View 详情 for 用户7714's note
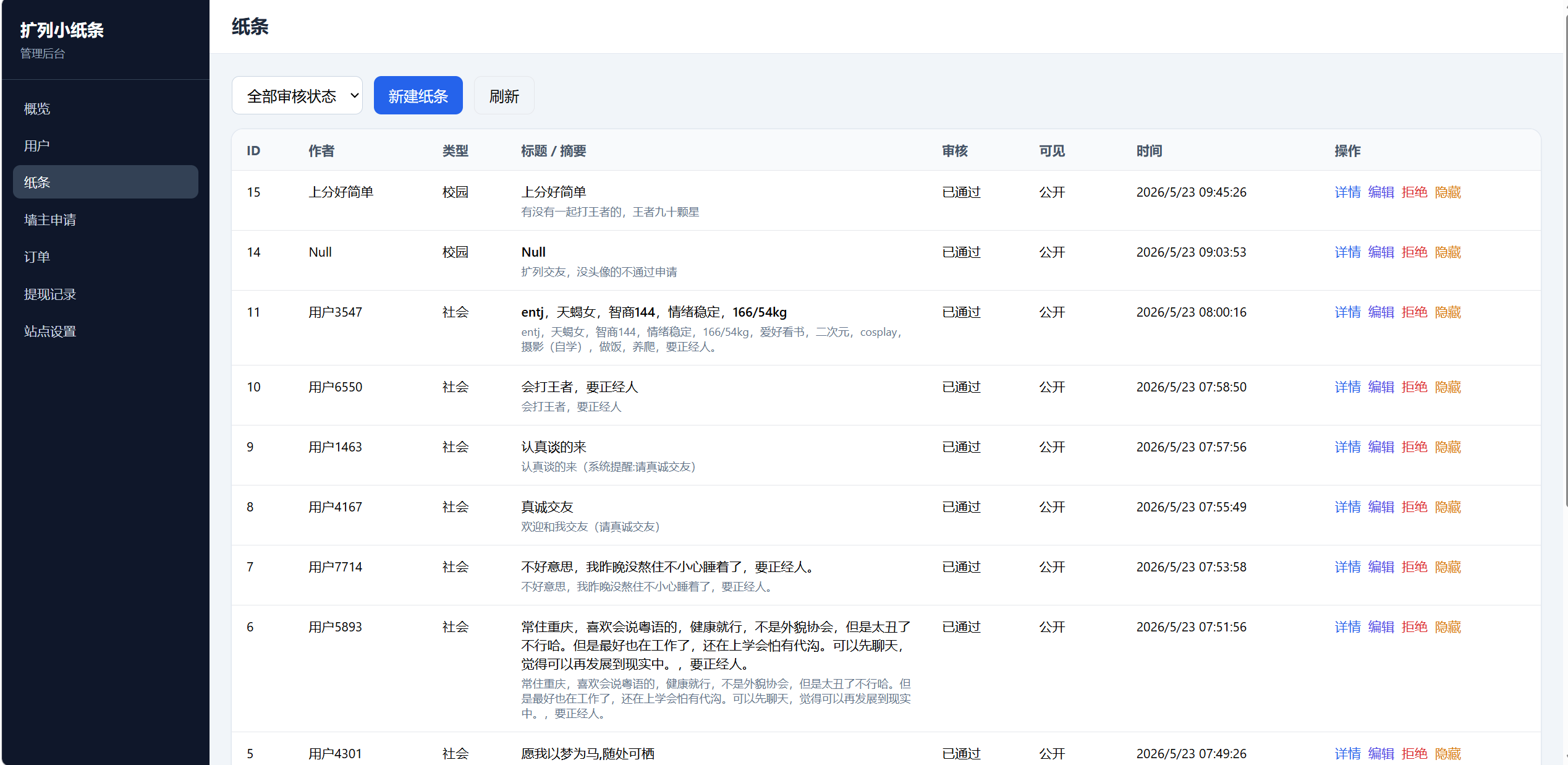 pos(1347,567)
